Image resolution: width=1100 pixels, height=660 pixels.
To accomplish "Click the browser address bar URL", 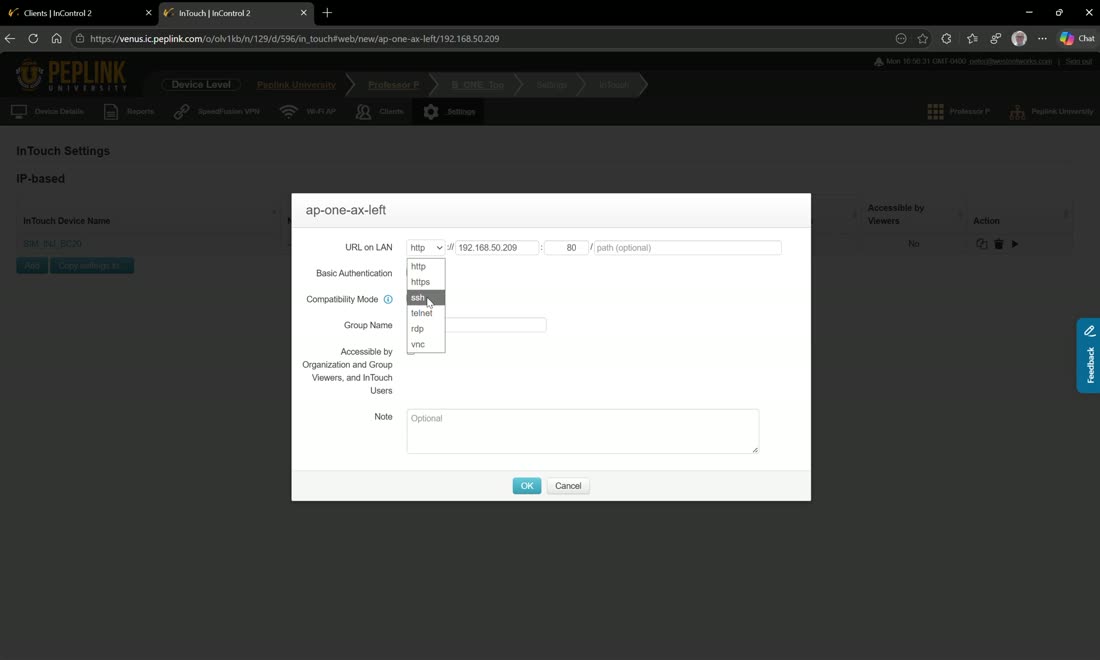I will pyautogui.click(x=295, y=39).
